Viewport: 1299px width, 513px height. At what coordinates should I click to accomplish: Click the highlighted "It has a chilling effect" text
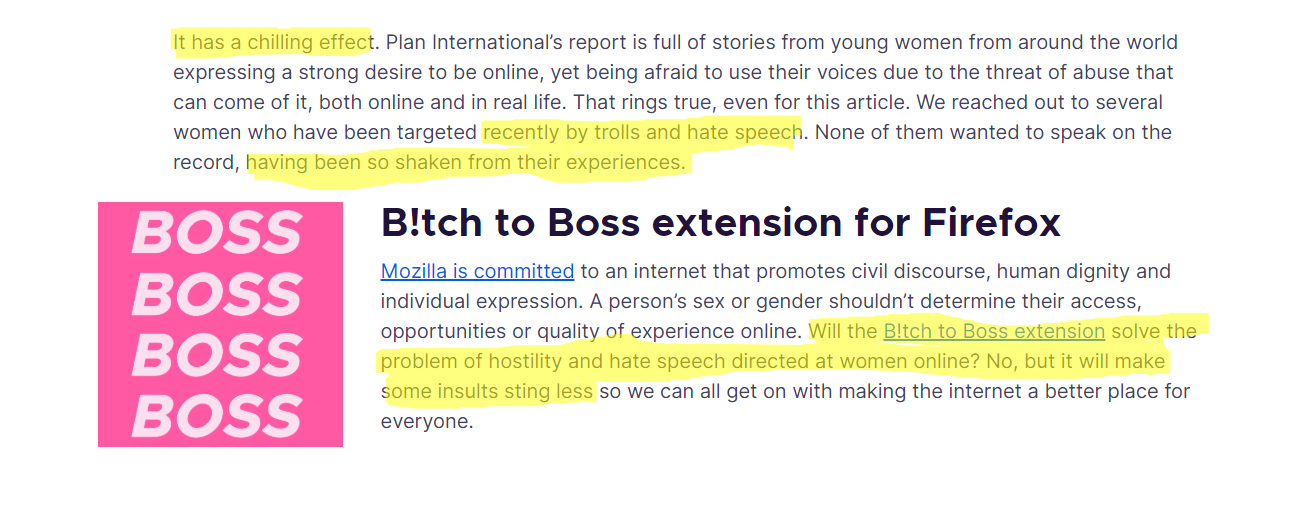tap(271, 42)
